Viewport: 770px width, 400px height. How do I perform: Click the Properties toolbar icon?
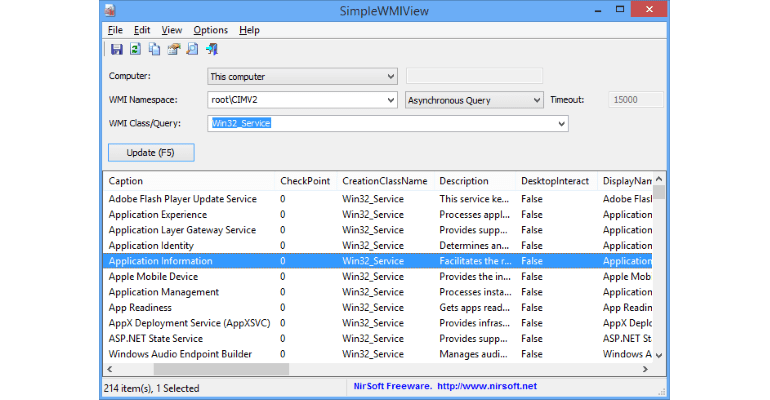point(173,49)
